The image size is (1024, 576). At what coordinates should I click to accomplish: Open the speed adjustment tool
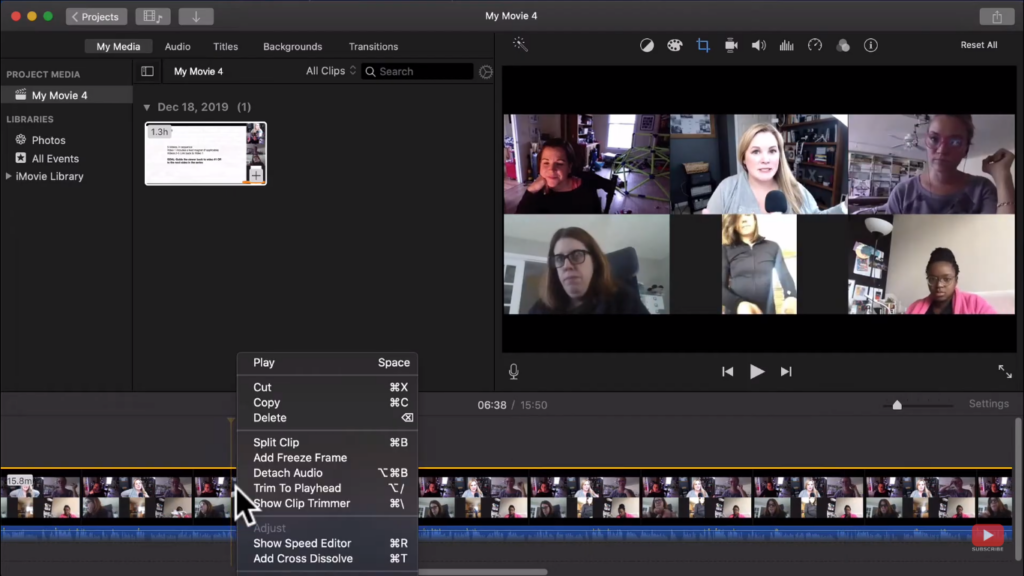814,45
